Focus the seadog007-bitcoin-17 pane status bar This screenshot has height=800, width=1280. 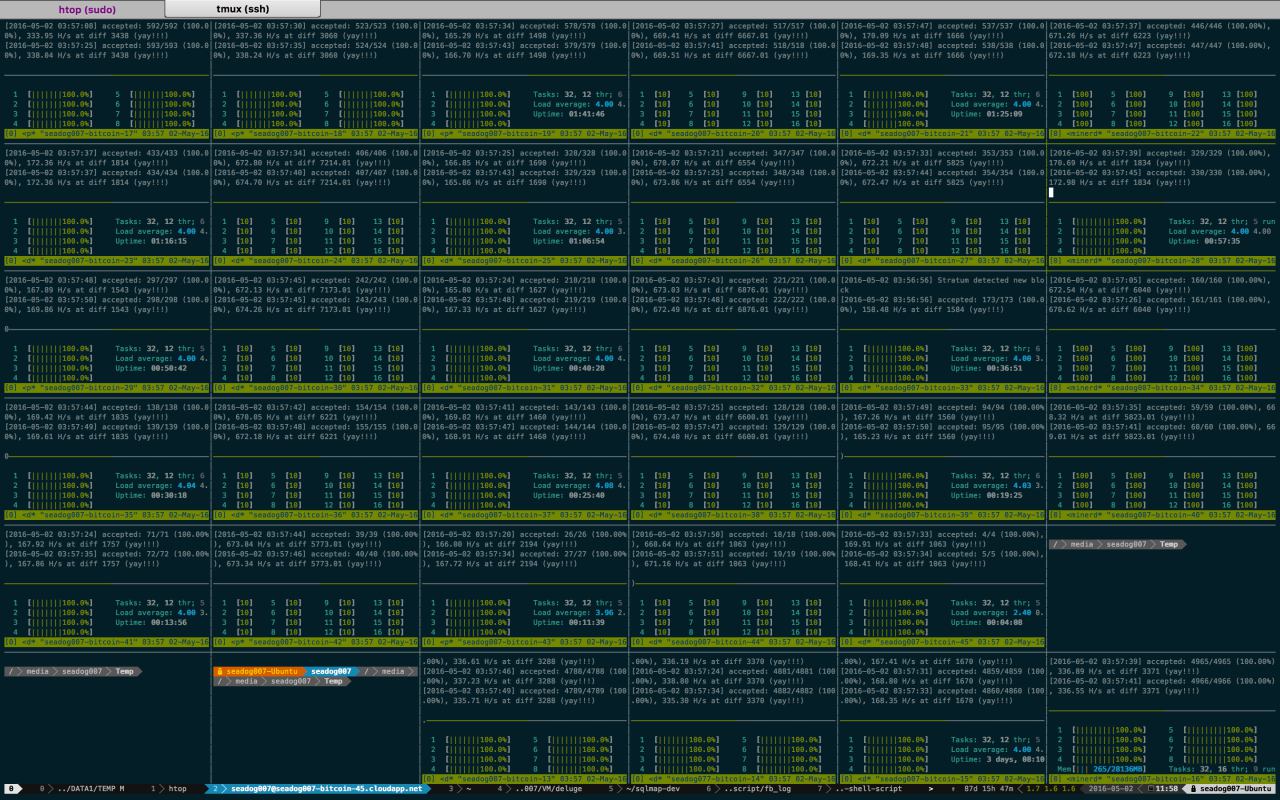(x=106, y=133)
